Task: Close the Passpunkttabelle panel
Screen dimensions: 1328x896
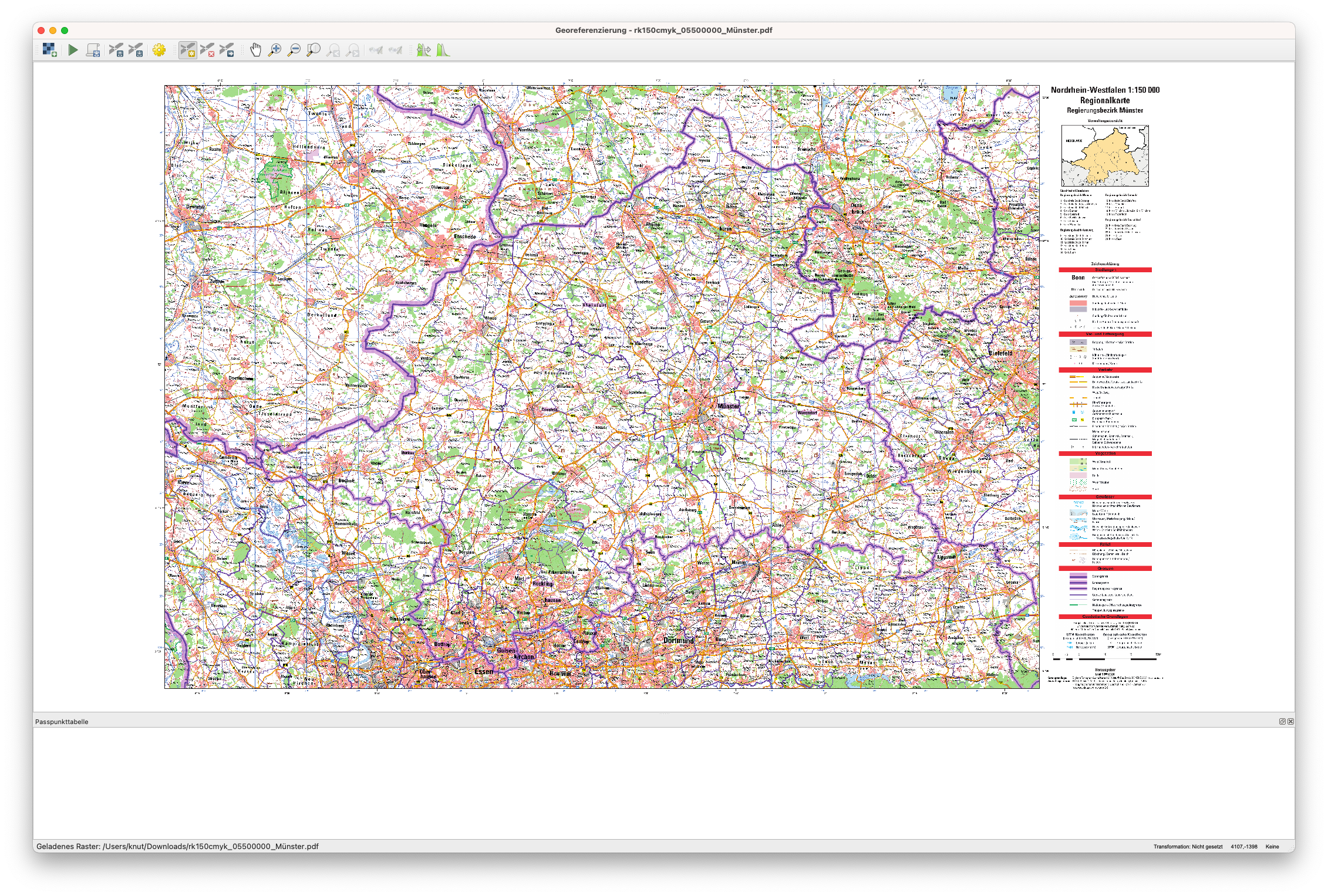Action: click(x=1290, y=722)
